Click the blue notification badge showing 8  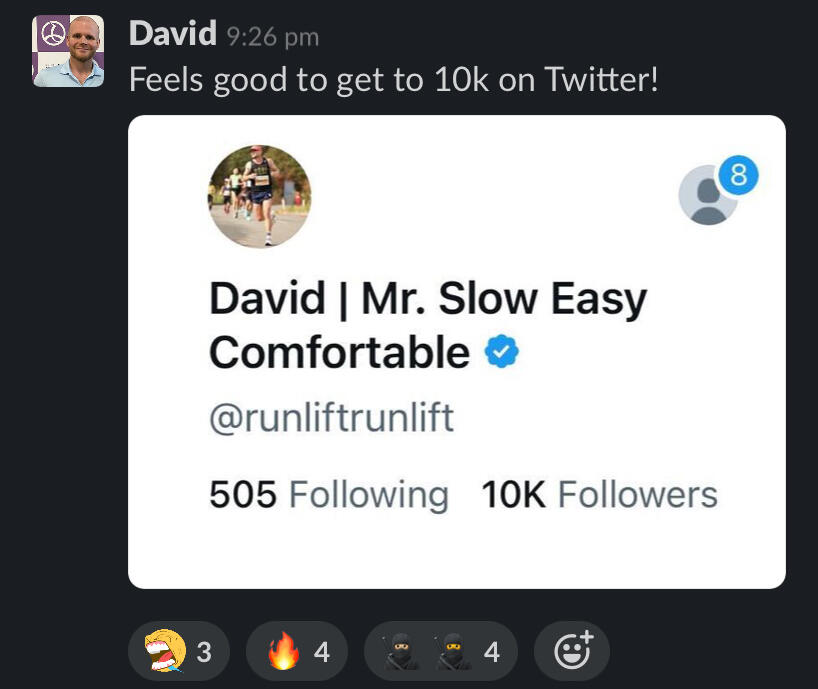(739, 175)
